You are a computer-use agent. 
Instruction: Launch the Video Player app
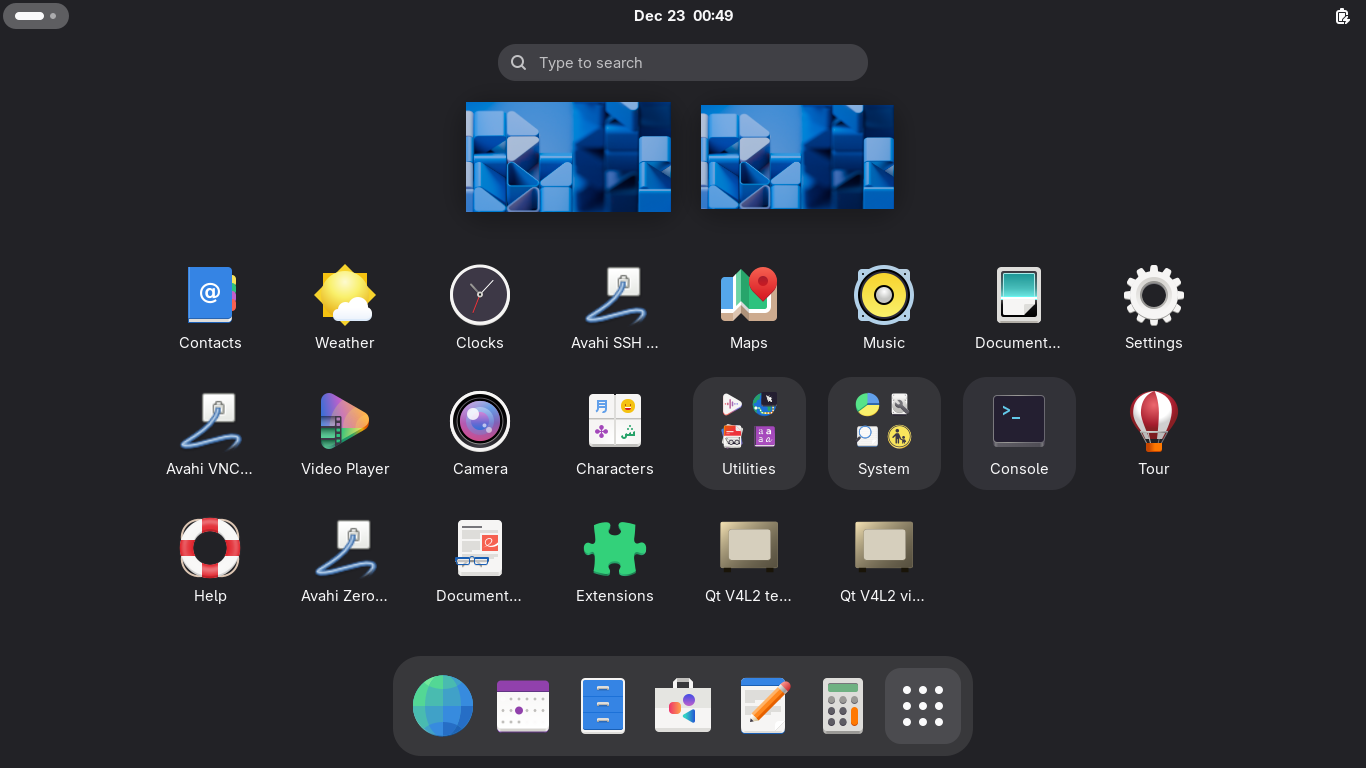[x=345, y=422]
